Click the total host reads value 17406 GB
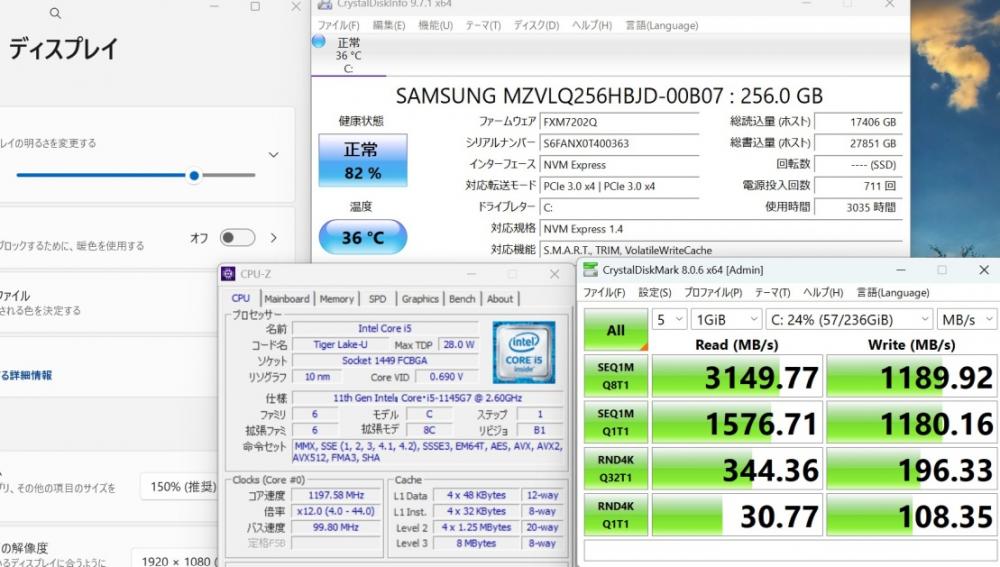This screenshot has height=567, width=1000. pos(859,122)
